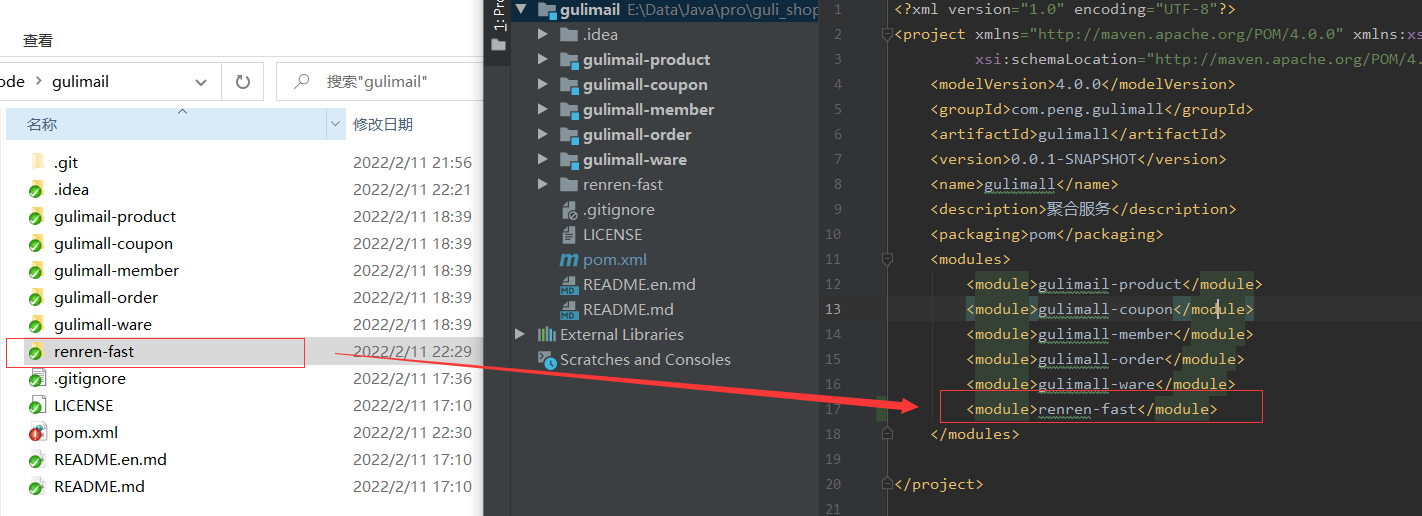Select Scratches and Consoles label

[x=645, y=360]
